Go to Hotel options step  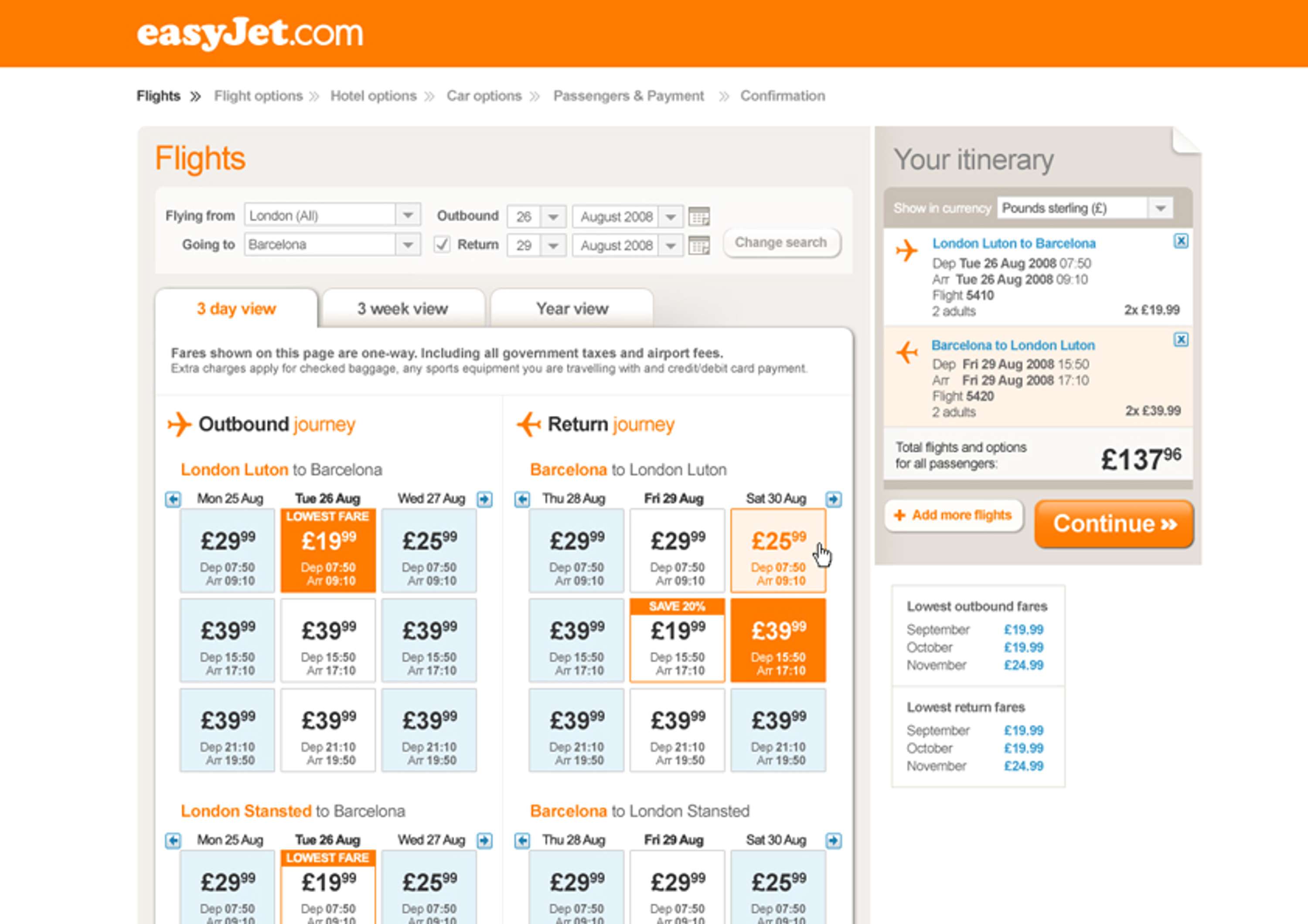pyautogui.click(x=373, y=95)
